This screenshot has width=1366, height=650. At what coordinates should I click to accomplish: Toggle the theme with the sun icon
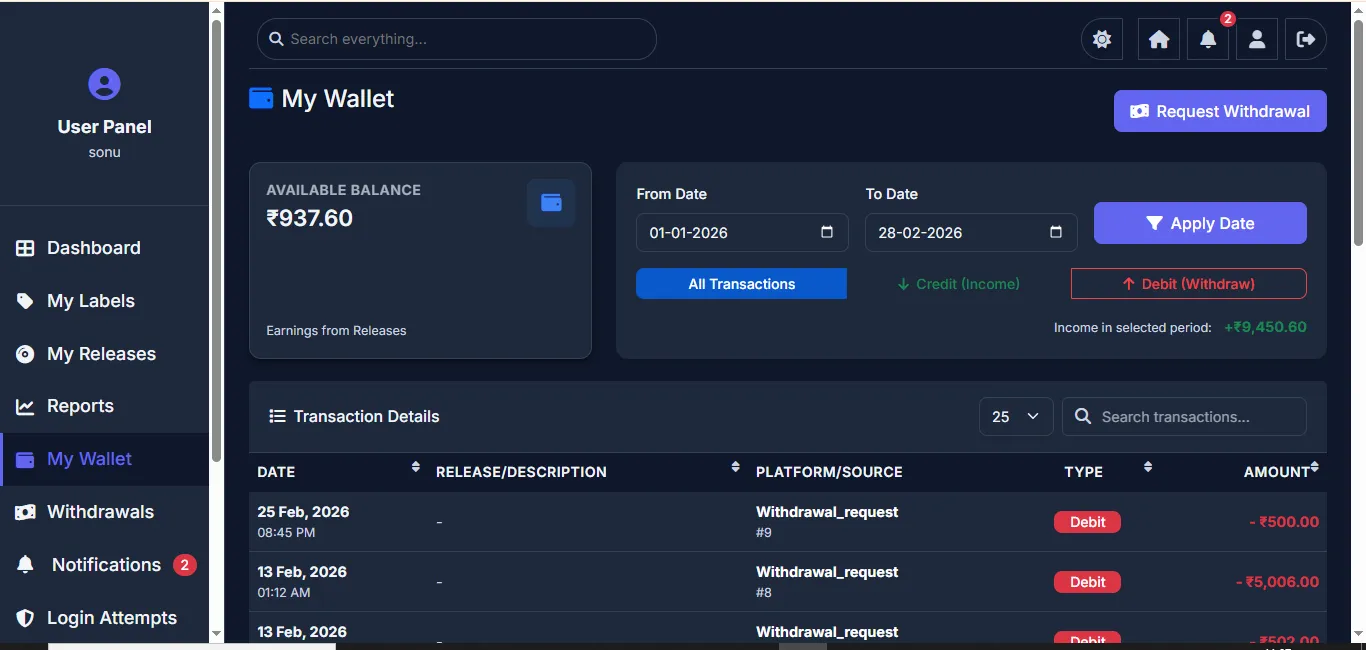click(x=1102, y=40)
